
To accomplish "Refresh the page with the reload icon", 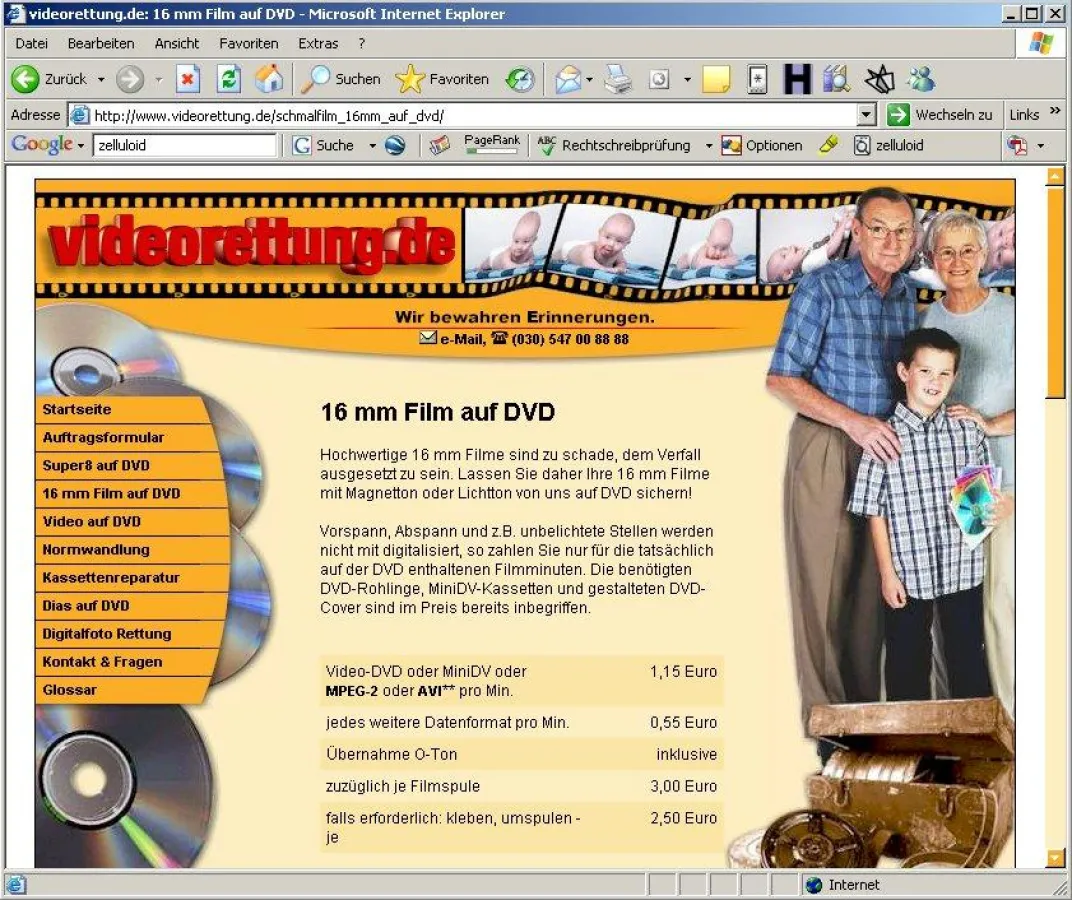I will pyautogui.click(x=229, y=79).
